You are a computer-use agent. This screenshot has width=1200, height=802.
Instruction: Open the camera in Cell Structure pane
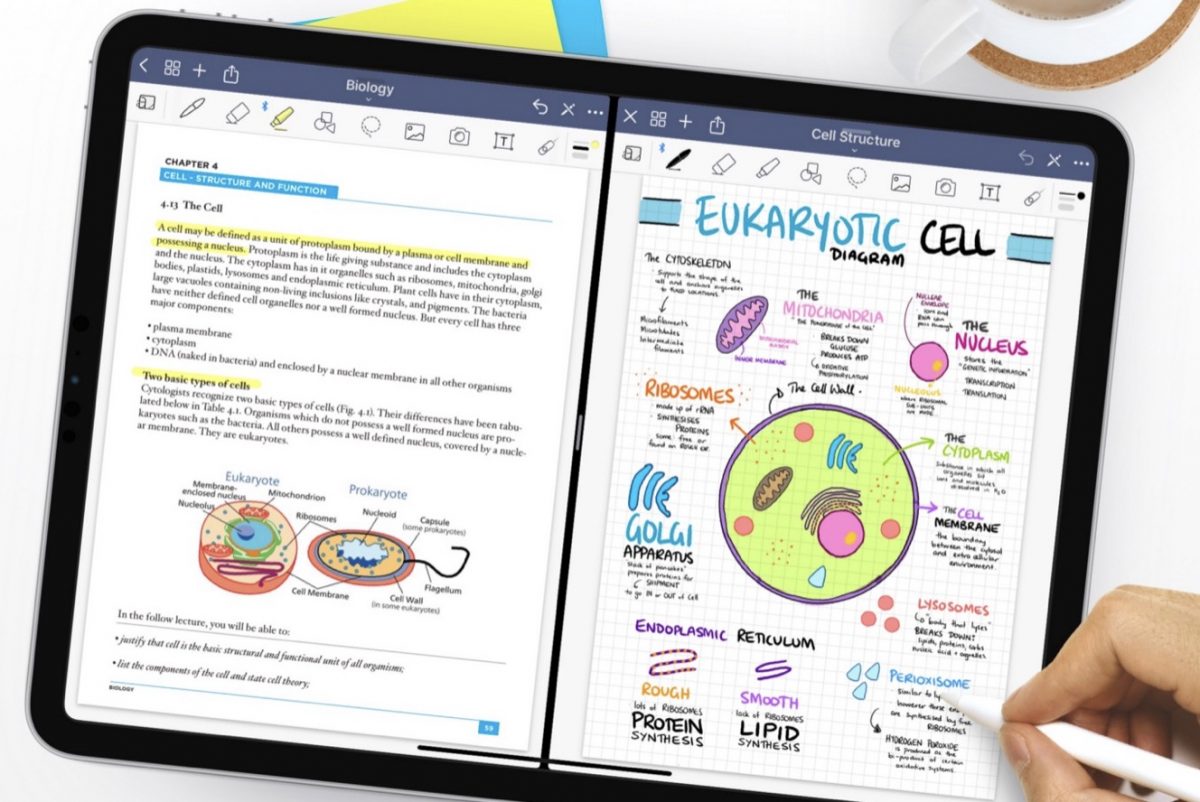click(945, 186)
